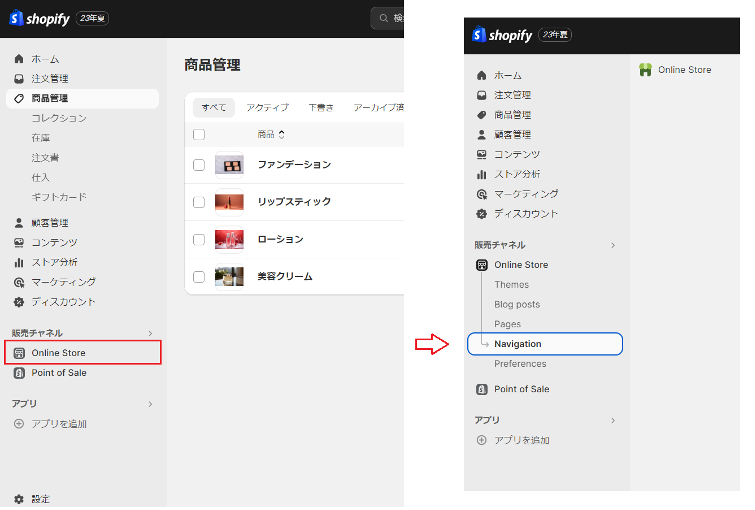Expand アプリ chevron in left sidebar
The image size is (755, 510).
[x=150, y=404]
